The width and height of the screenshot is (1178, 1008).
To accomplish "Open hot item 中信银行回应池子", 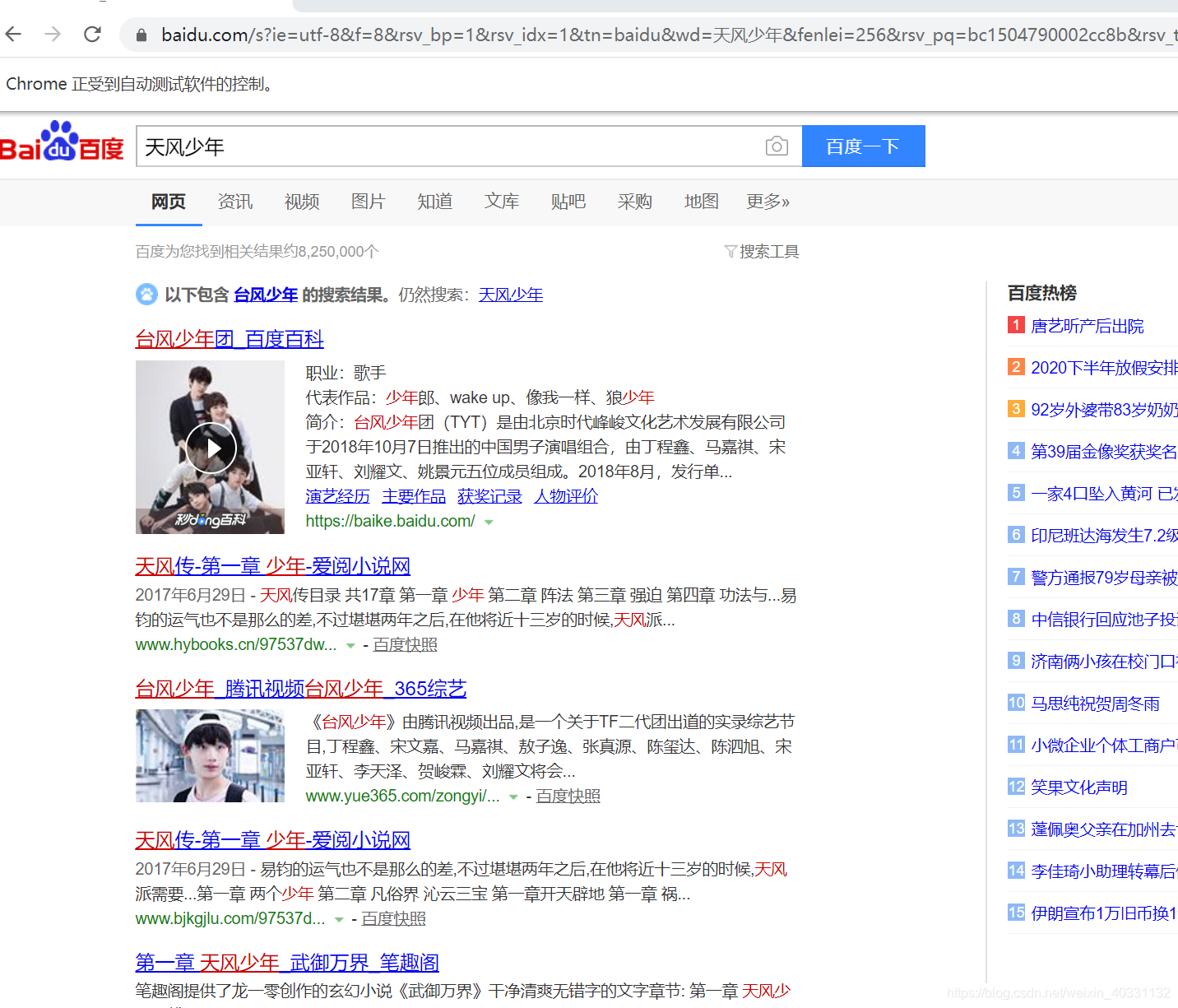I will [x=1104, y=620].
